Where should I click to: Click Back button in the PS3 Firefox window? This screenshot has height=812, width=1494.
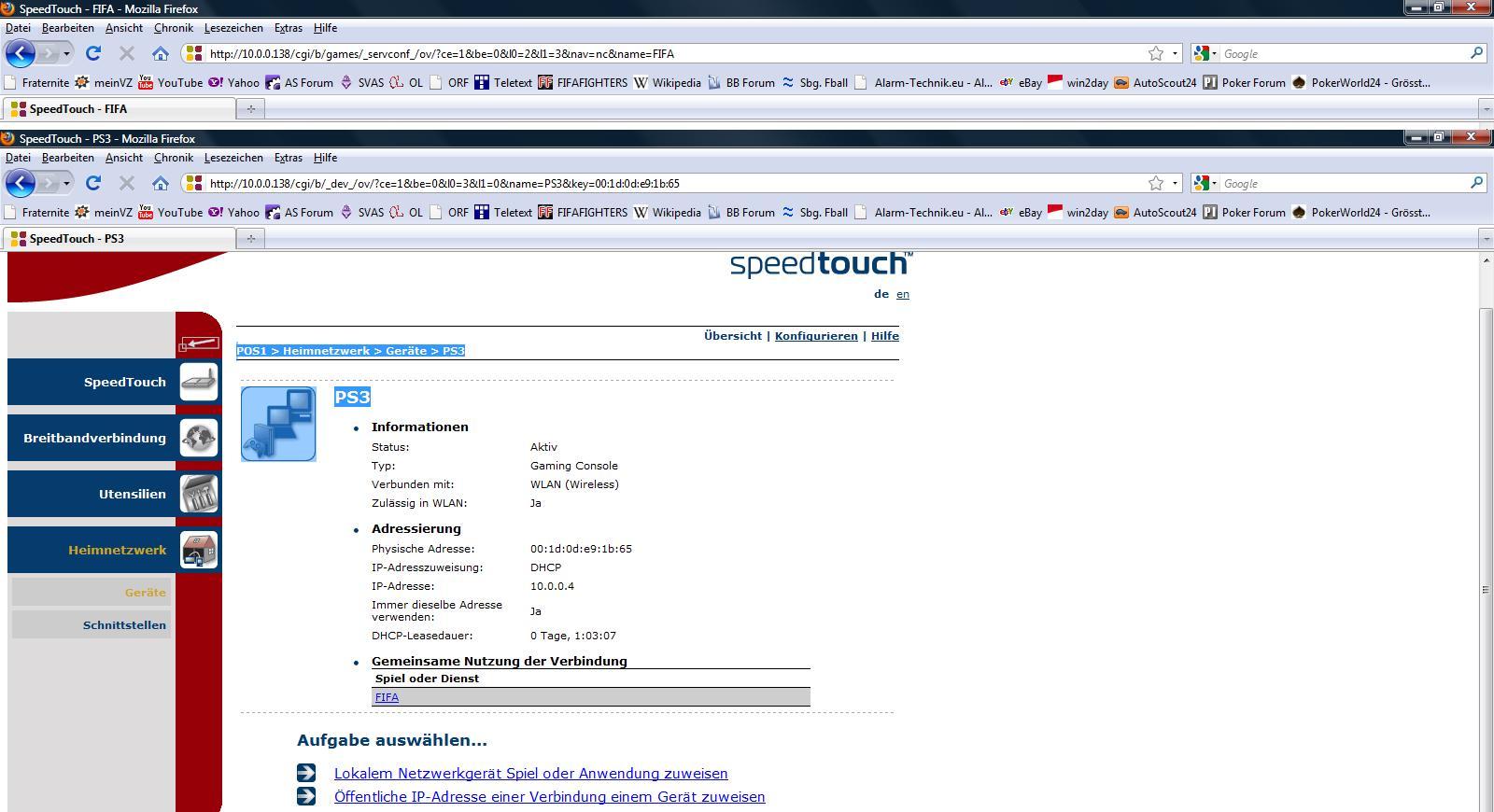(21, 183)
